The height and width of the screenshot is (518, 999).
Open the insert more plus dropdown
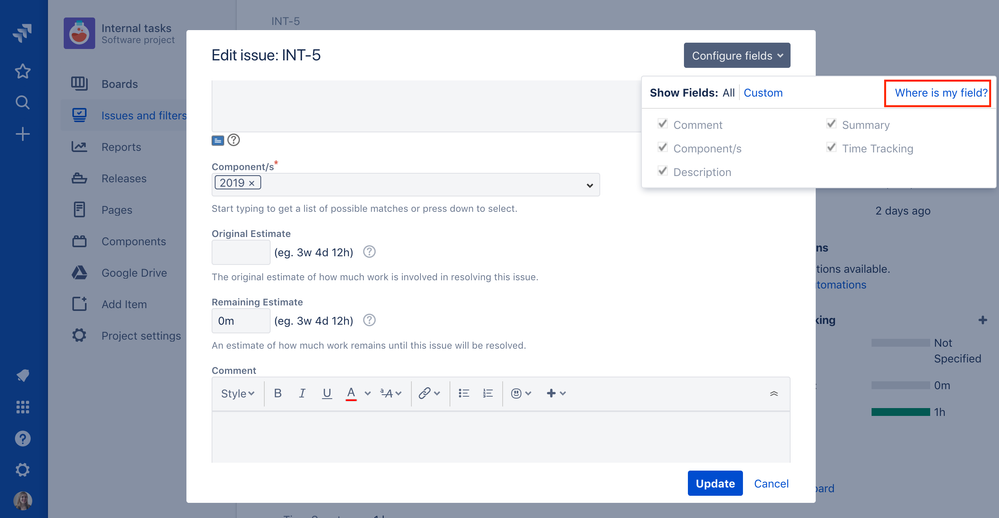556,393
